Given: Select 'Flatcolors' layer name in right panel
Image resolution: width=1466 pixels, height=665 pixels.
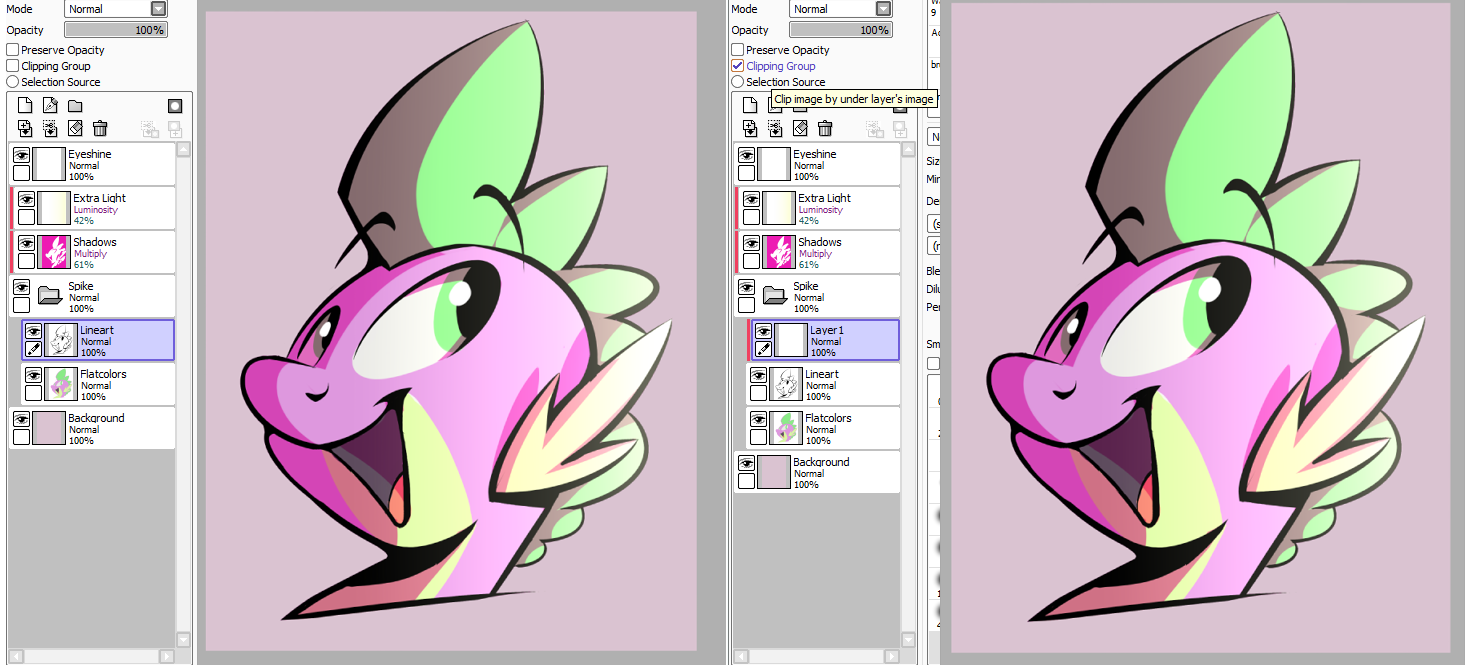Looking at the screenshot, I should point(829,418).
